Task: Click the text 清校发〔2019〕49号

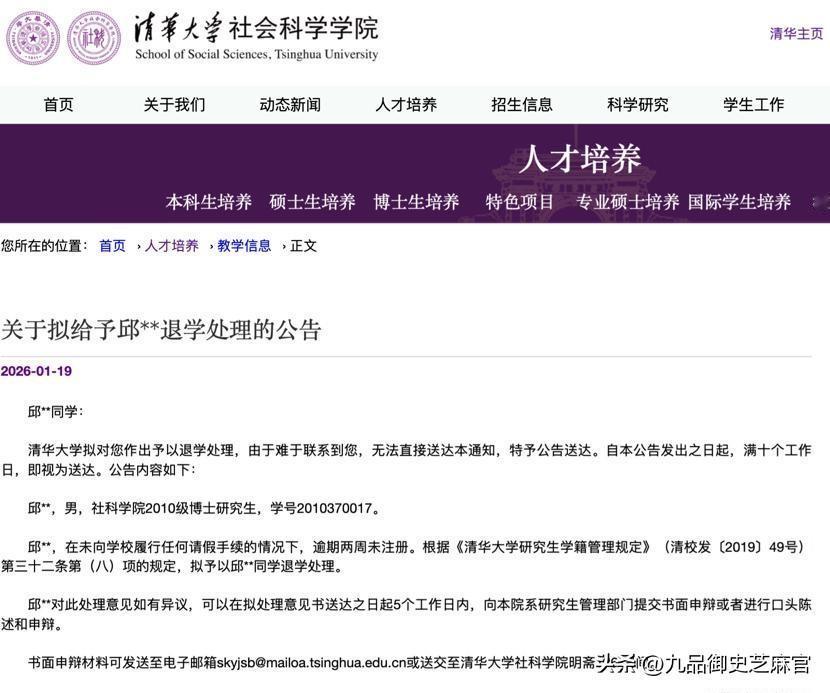Action: (x=734, y=547)
